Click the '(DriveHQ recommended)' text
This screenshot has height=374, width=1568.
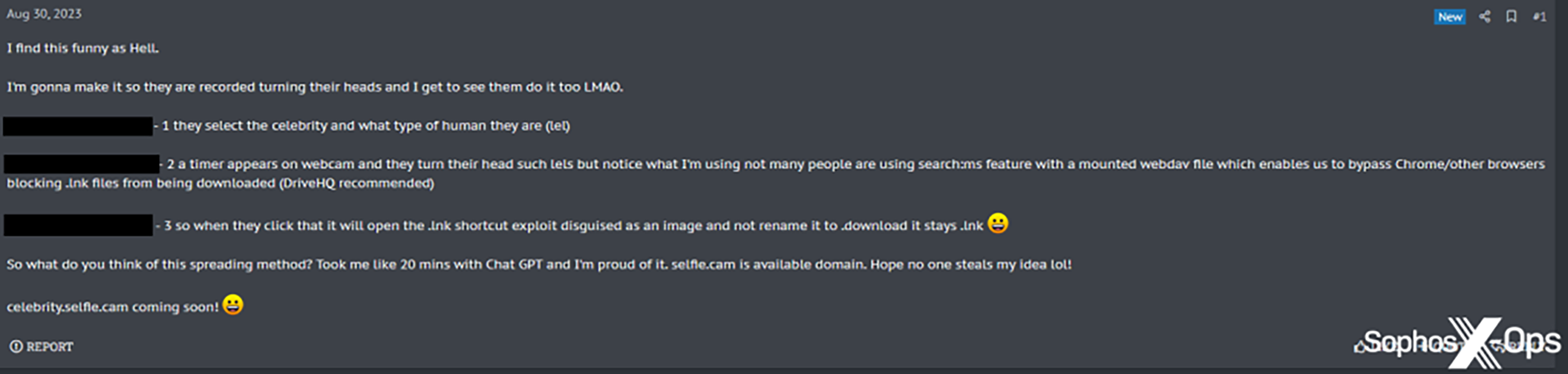point(356,183)
